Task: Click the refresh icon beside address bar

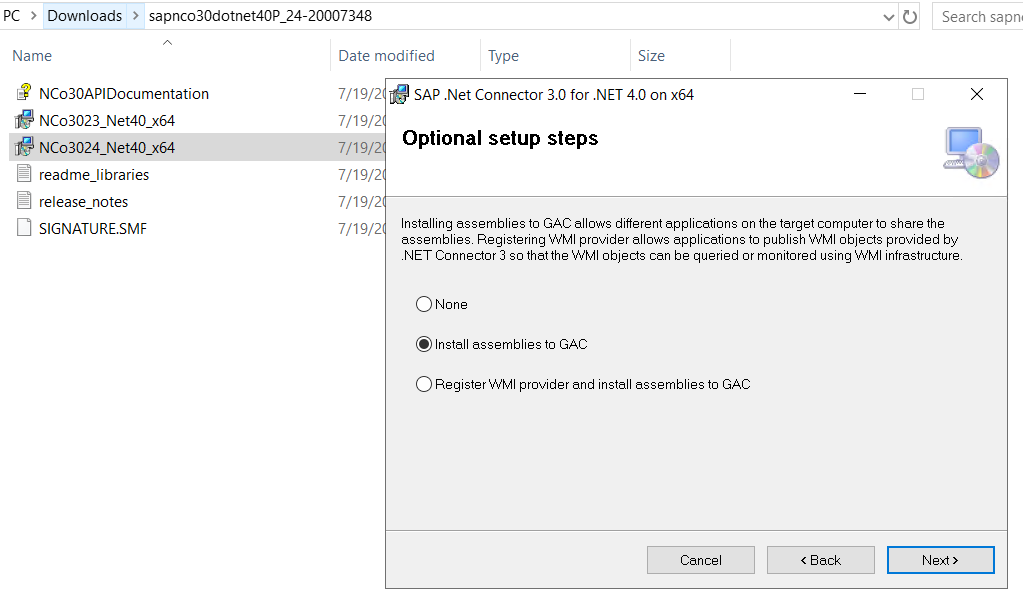Action: (909, 16)
